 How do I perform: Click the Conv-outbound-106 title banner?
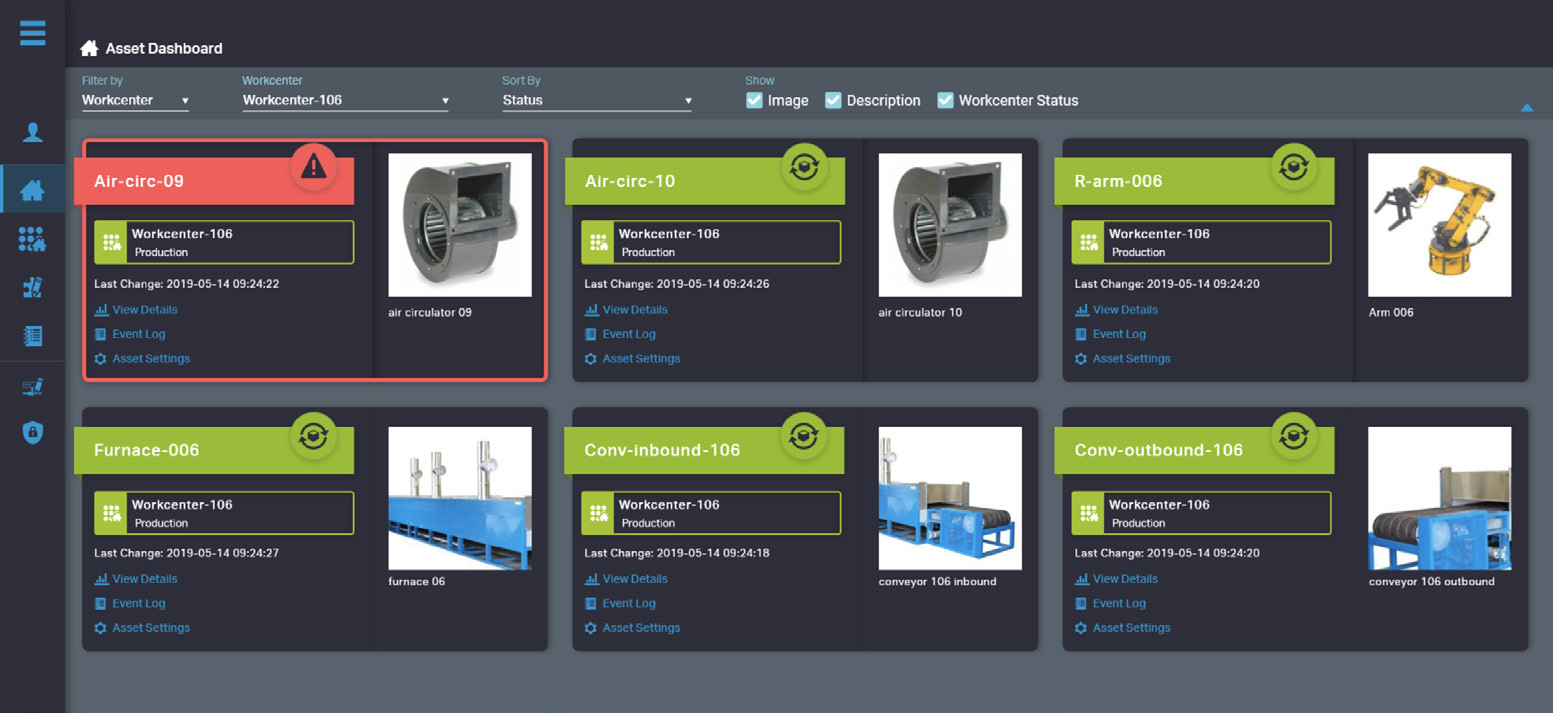[x=1194, y=450]
